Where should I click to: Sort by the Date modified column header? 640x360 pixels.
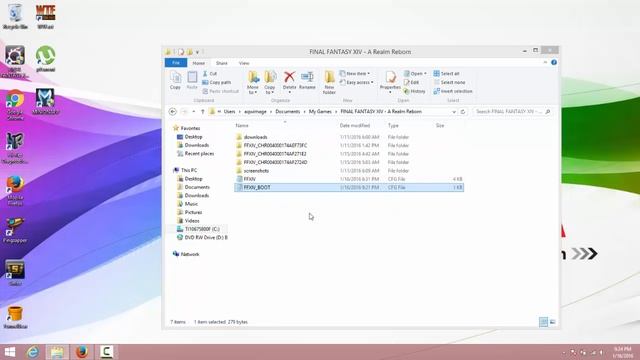(x=355, y=126)
